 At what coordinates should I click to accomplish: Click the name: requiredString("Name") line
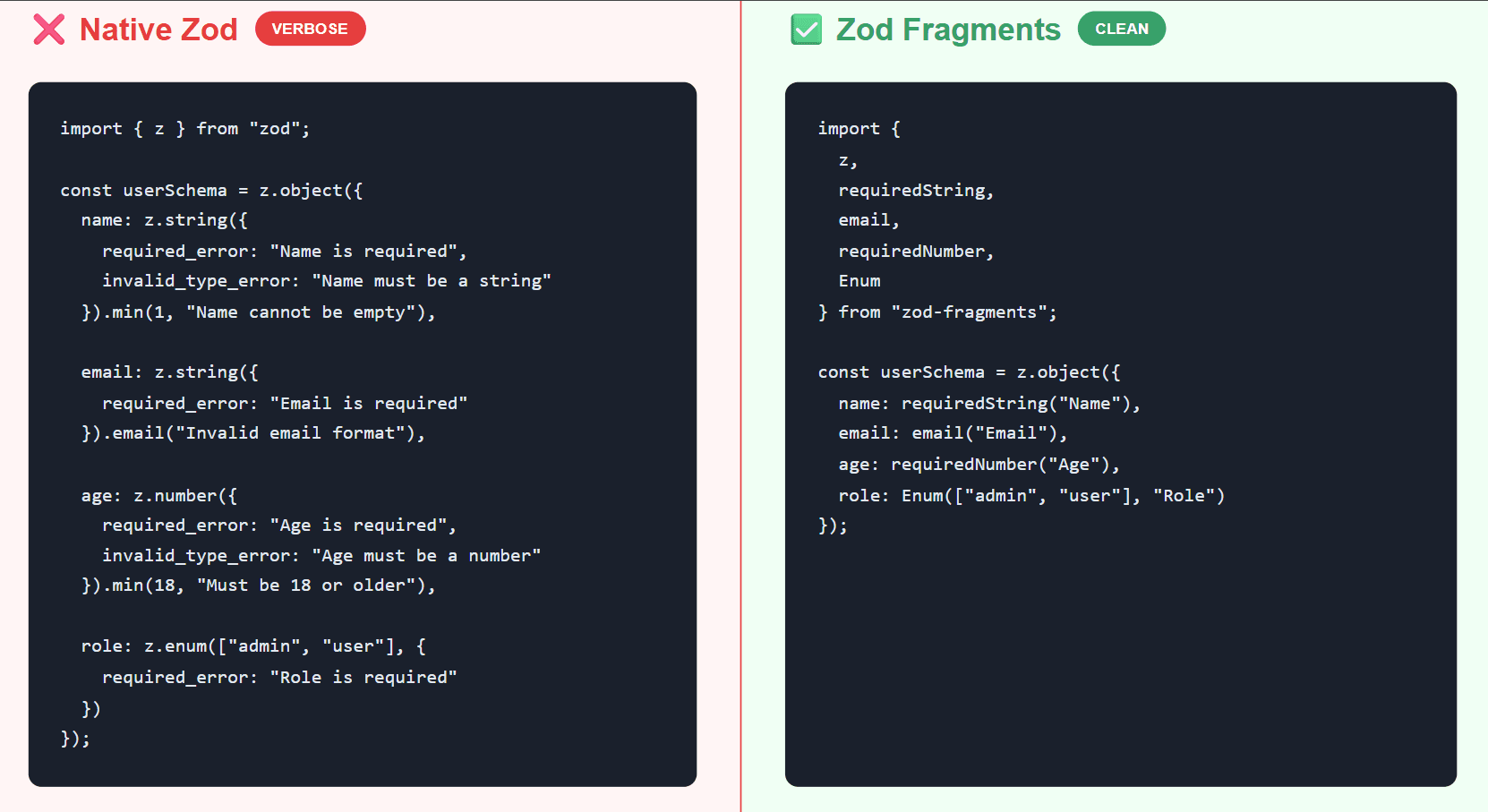(988, 404)
